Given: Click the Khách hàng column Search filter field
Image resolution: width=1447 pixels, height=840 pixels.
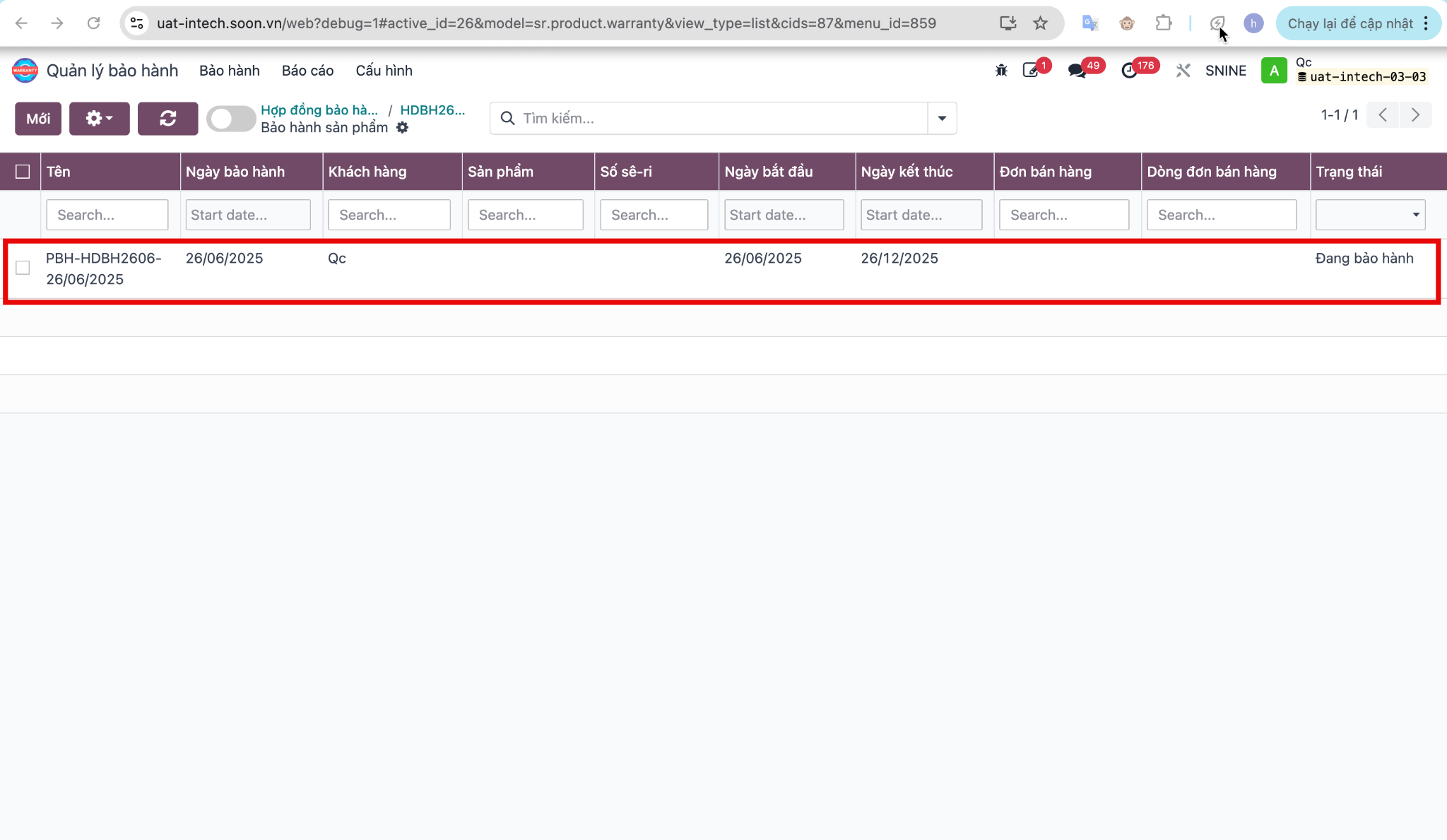Looking at the screenshot, I should tap(389, 215).
